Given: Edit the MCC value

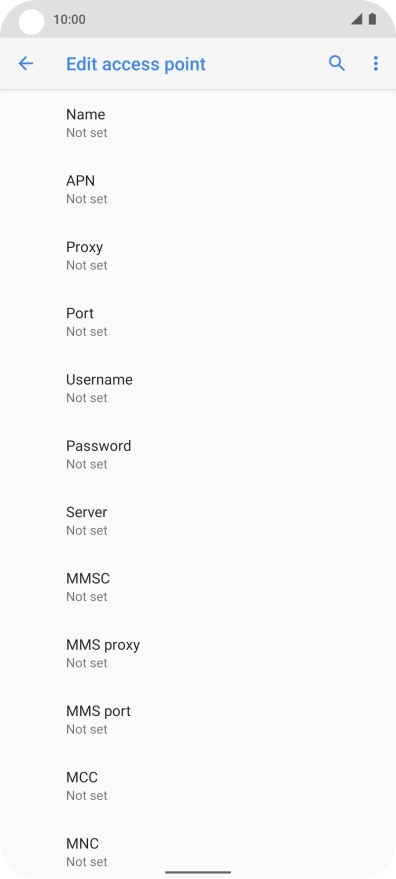Looking at the screenshot, I should pos(198,784).
